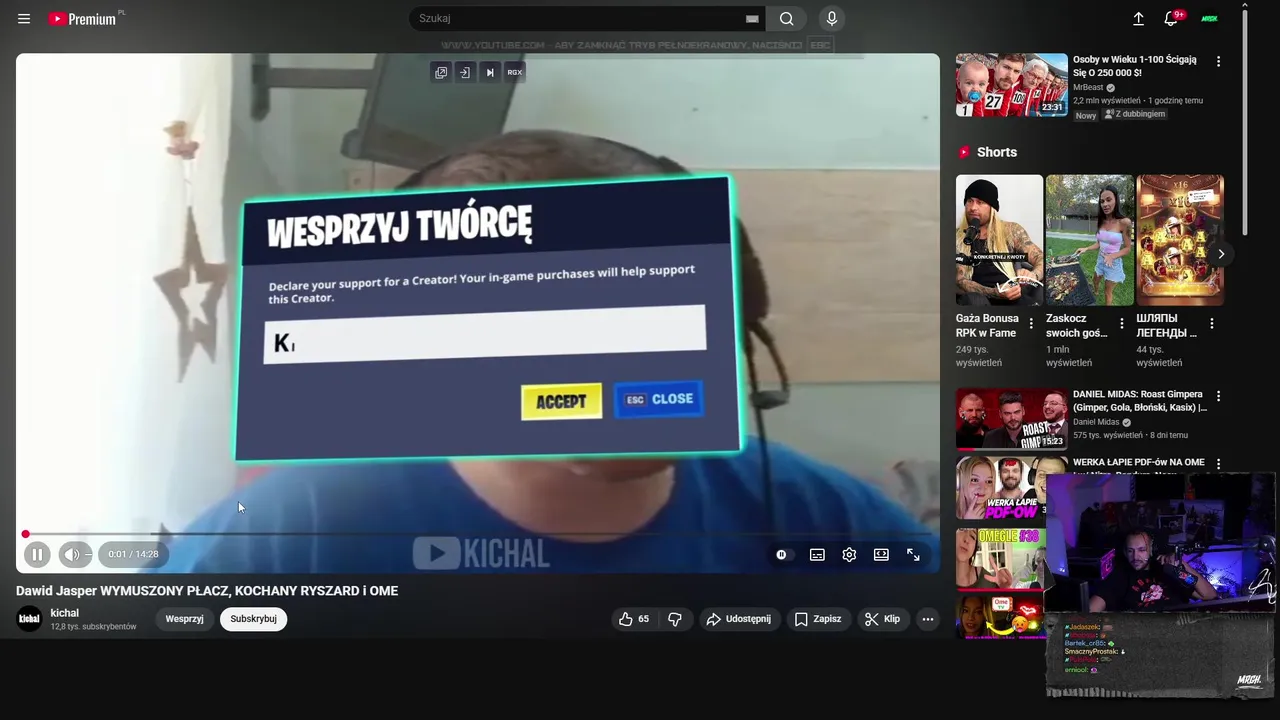Open Gaża Bonusa RPK w Fame short
Screen dimensions: 1280x720
pos(999,240)
